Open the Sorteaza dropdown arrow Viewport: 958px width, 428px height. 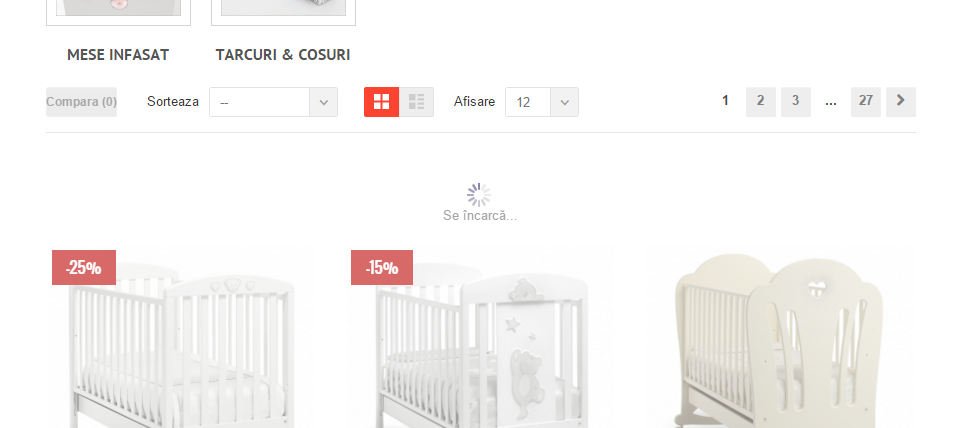pos(323,102)
